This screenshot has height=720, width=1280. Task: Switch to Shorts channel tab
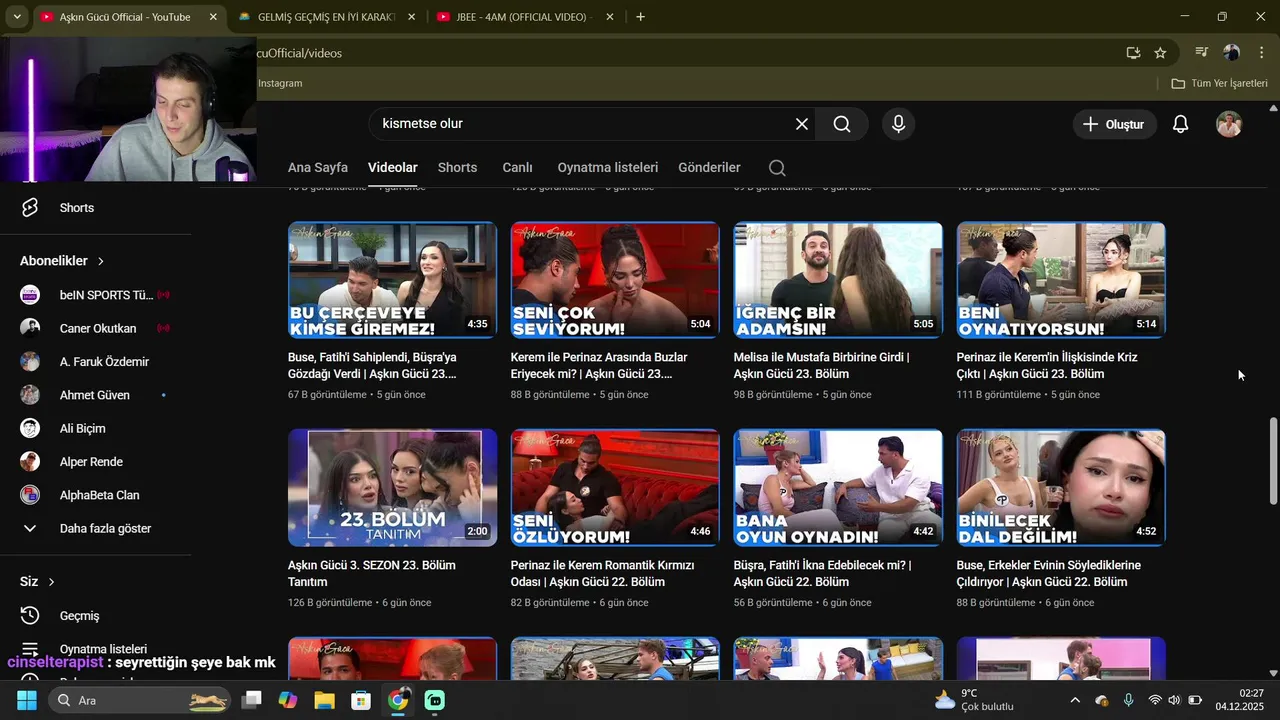click(457, 168)
